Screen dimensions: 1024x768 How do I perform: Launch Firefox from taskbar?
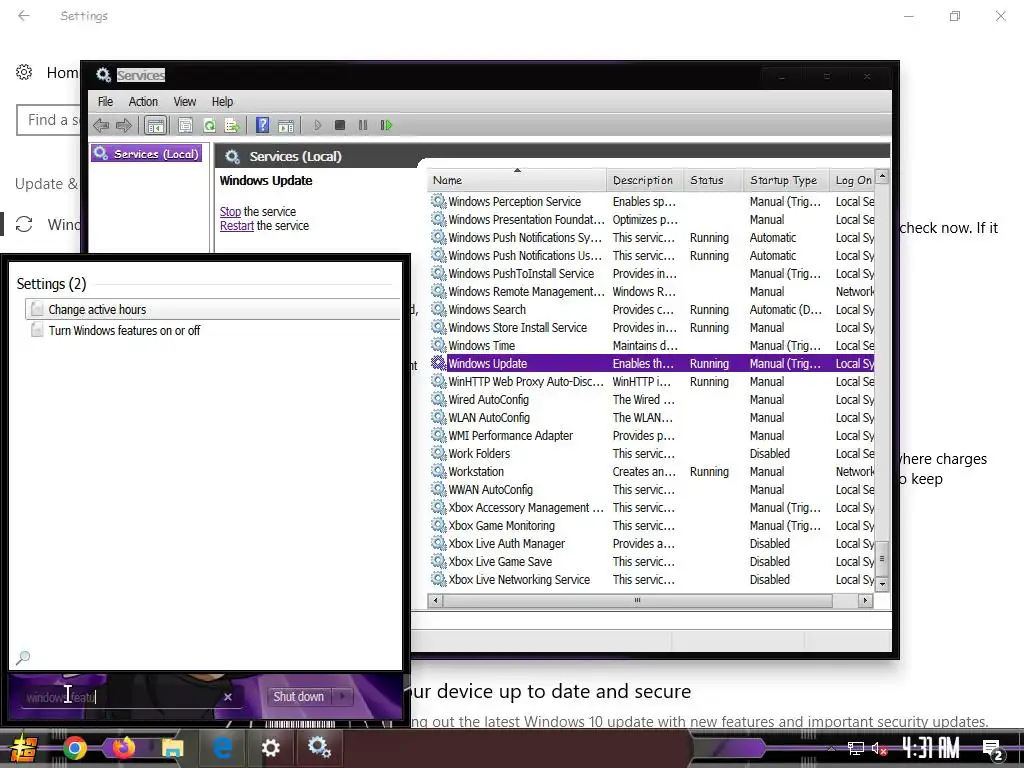[123, 748]
